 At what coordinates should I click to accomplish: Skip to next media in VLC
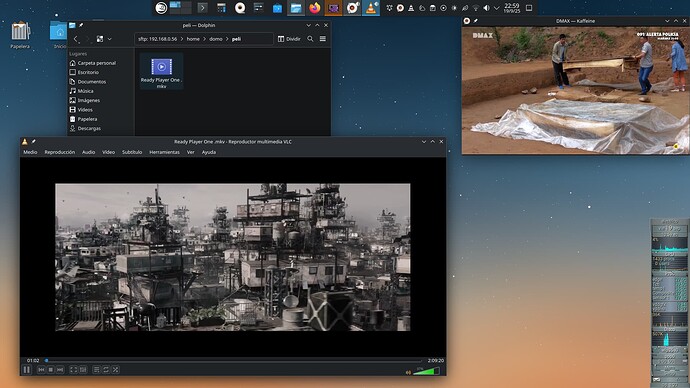pos(60,370)
